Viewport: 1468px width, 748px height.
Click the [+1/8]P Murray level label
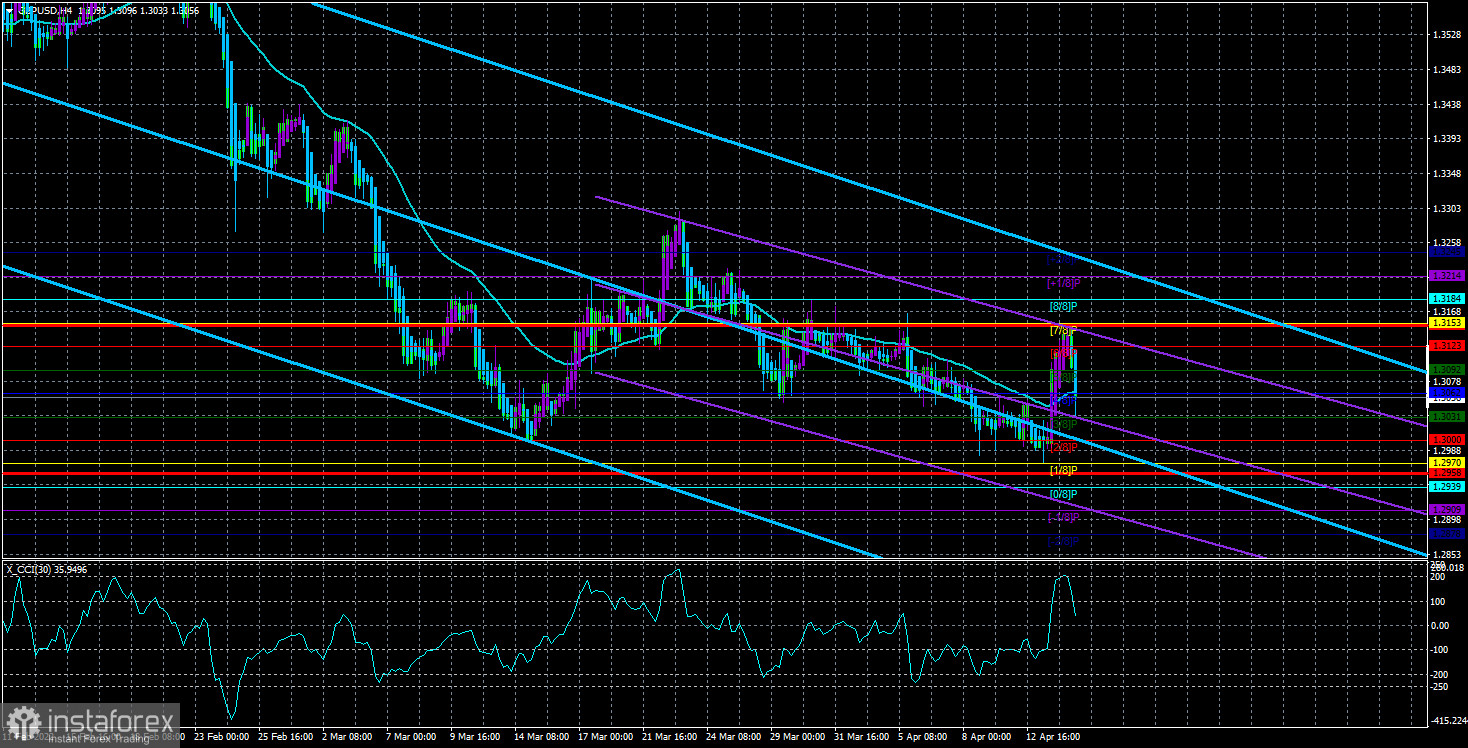click(x=1064, y=283)
